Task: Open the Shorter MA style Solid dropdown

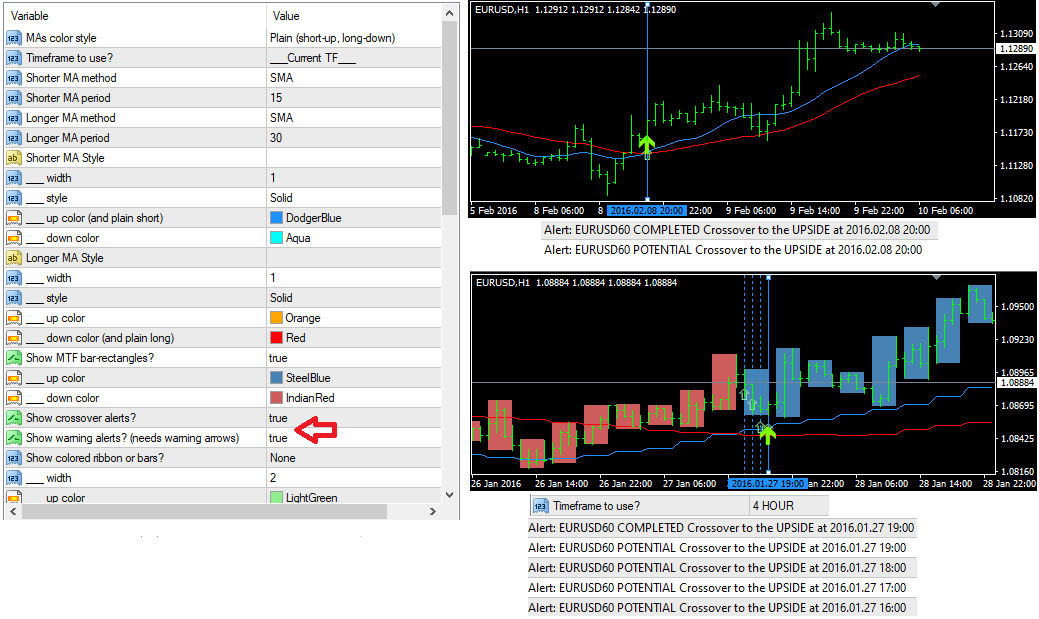Action: 354,198
